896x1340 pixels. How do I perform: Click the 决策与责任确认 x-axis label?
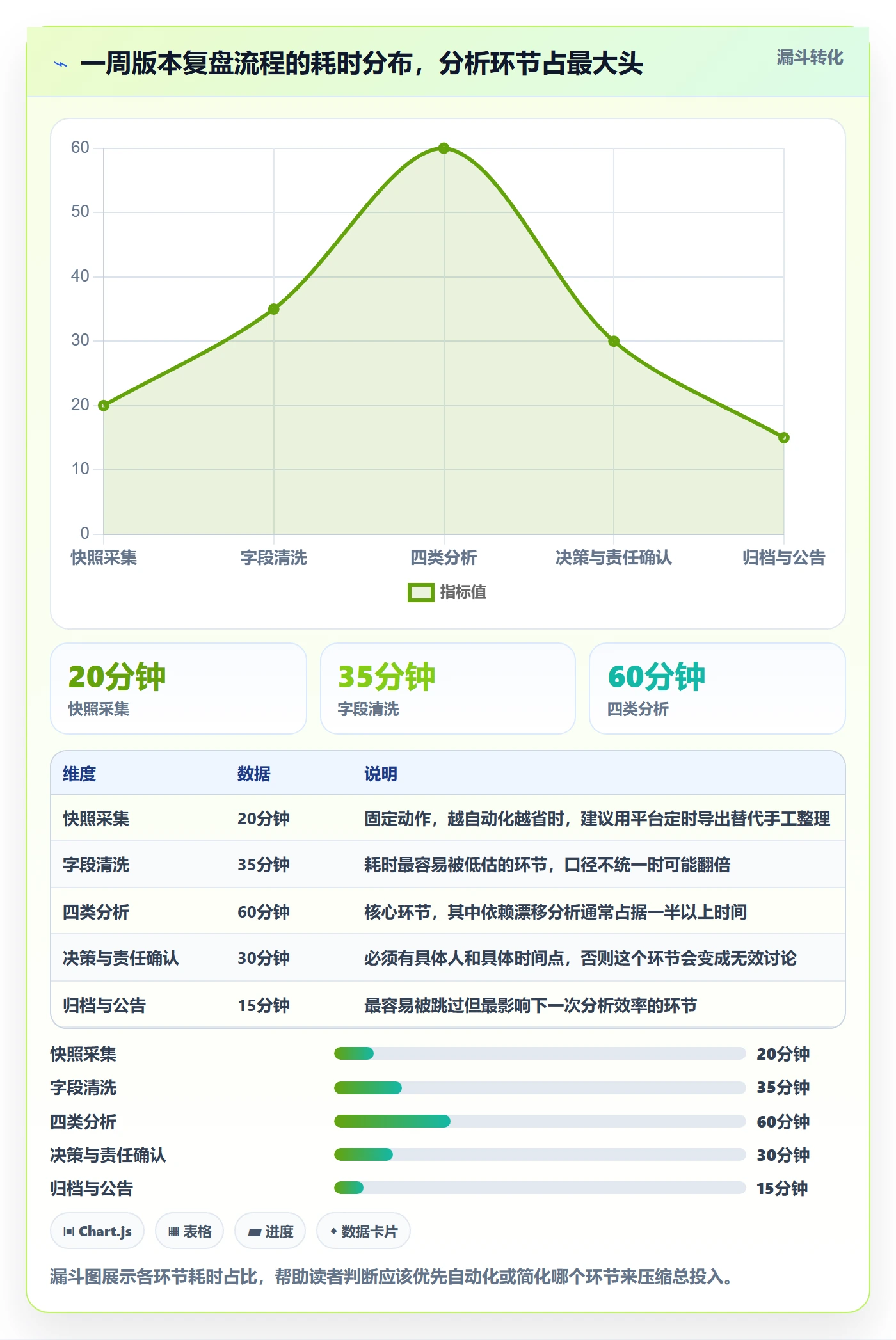(x=614, y=558)
